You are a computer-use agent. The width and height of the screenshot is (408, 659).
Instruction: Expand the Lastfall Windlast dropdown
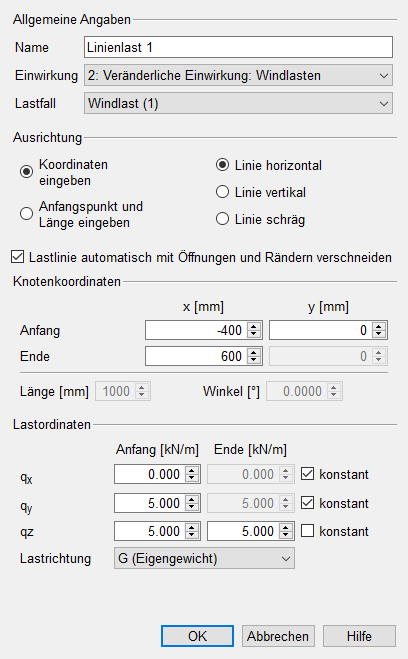(238, 103)
